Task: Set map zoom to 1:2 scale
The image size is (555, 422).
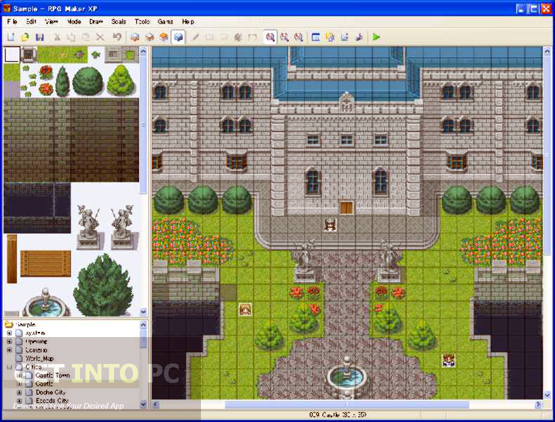Action: [285, 37]
